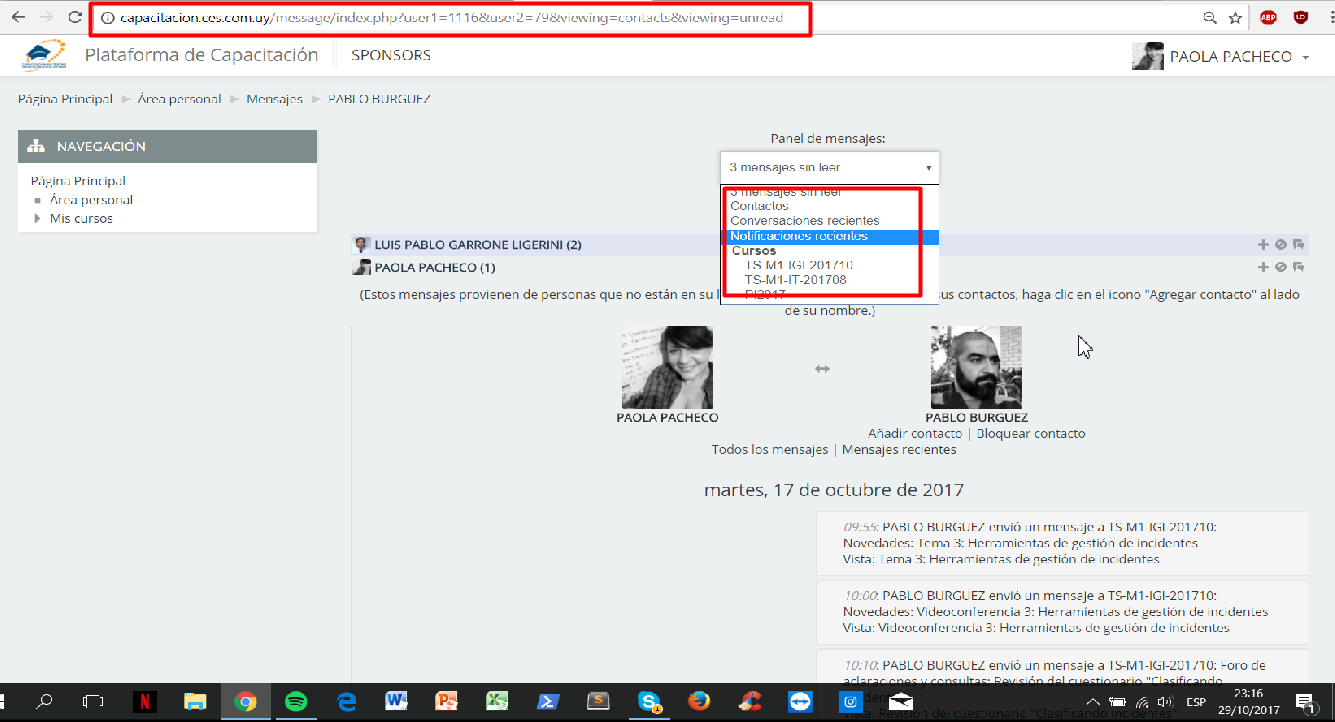Click Pablo Burguez's profile photo

pos(976,367)
